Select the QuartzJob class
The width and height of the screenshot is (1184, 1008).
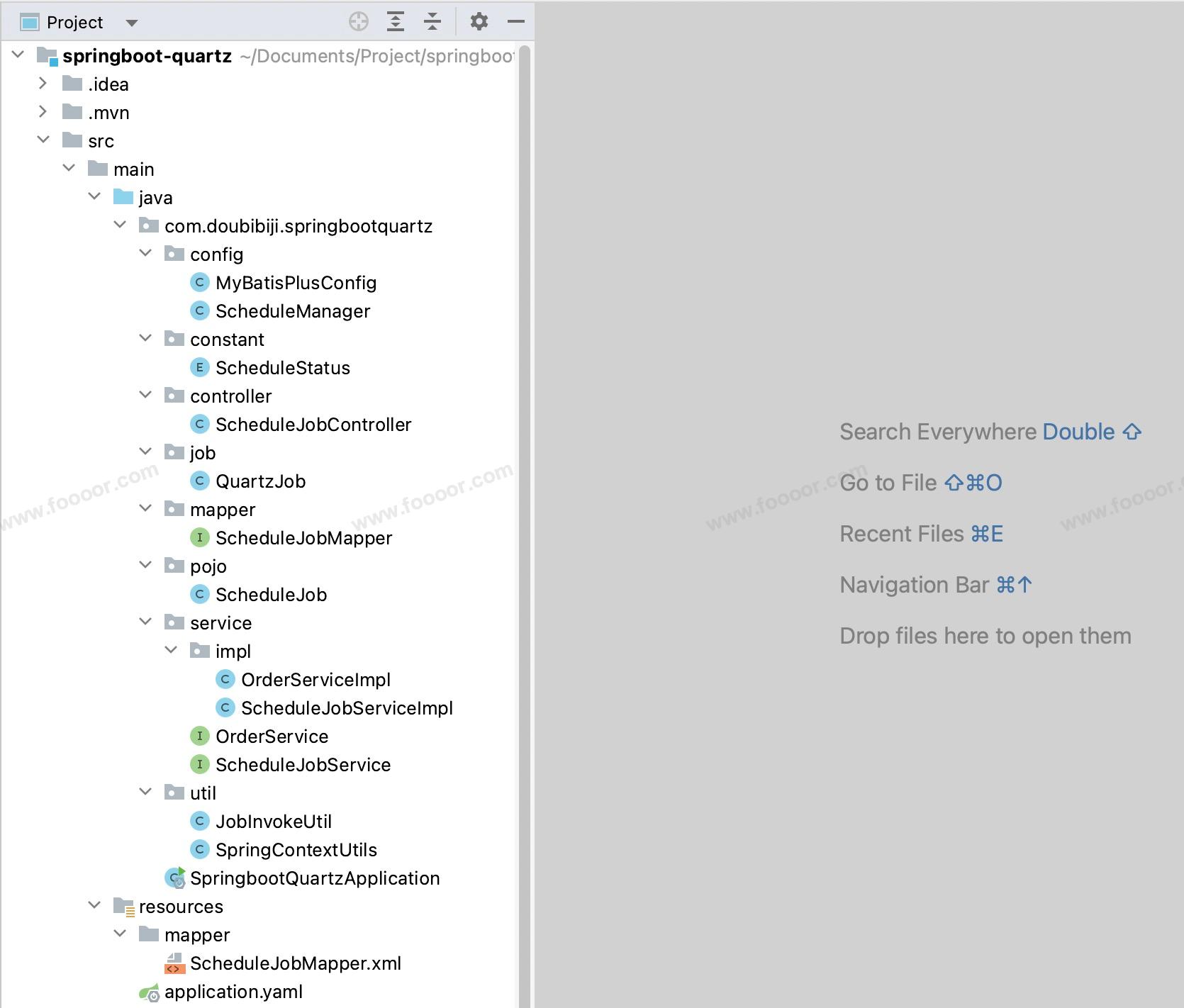260,481
